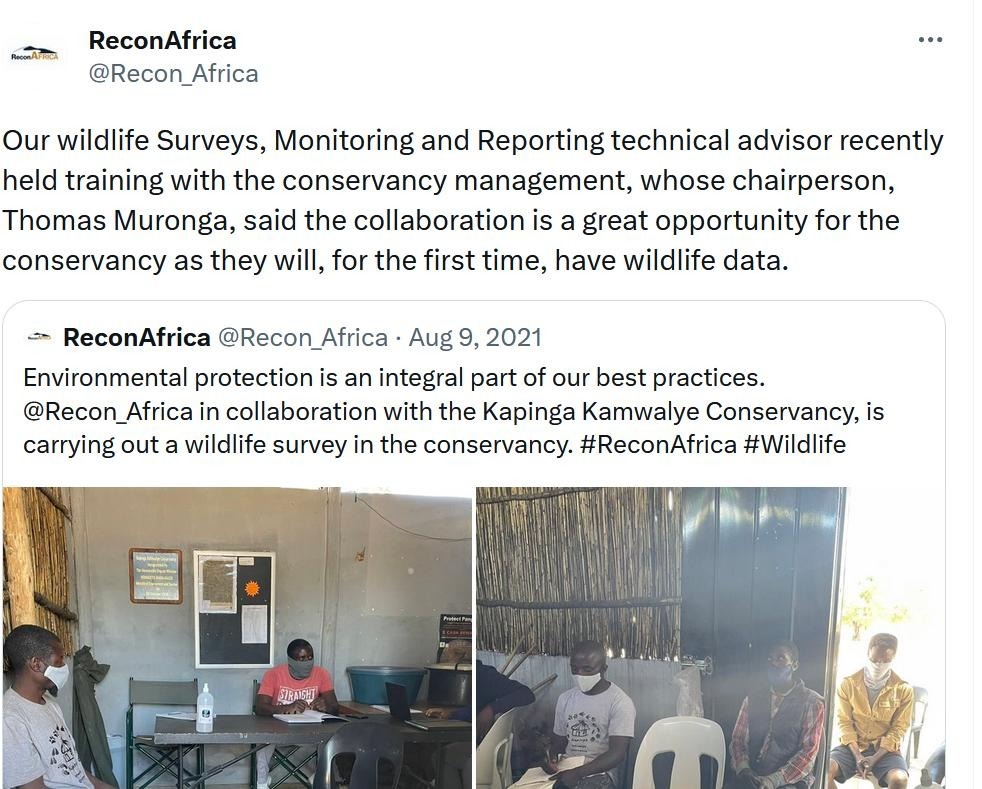Click the @Recon_Africa handle under the top name
982x789 pixels.
(x=173, y=74)
